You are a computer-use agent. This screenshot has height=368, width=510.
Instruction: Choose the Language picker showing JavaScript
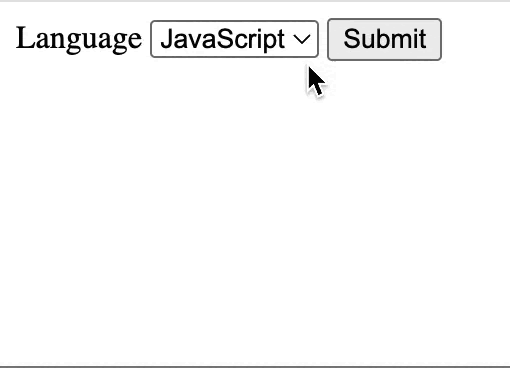point(234,39)
